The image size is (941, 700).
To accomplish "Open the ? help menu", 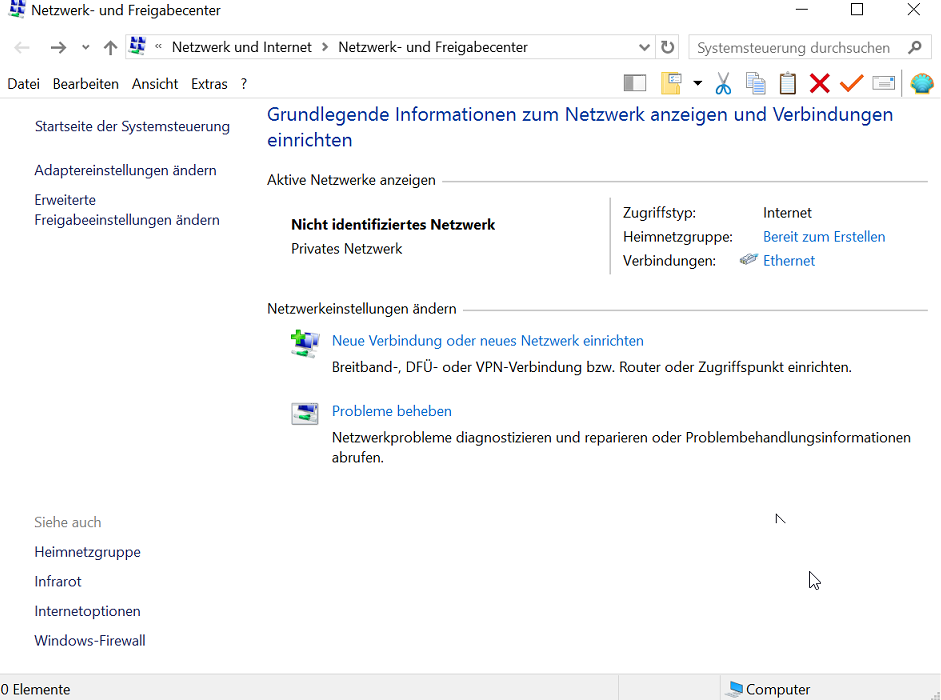I will 244,84.
